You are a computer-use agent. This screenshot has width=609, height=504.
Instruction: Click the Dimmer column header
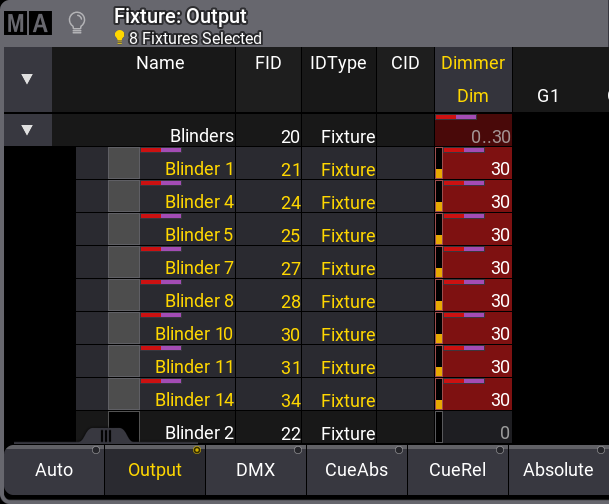(x=473, y=63)
